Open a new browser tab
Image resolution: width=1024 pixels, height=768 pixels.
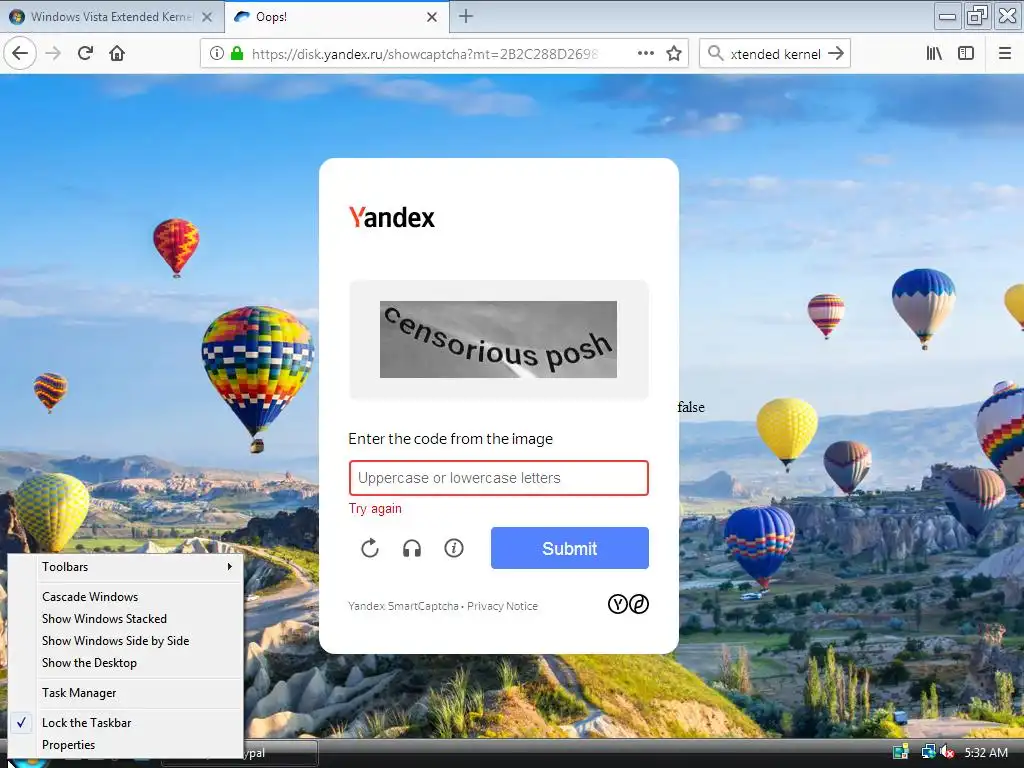click(466, 16)
